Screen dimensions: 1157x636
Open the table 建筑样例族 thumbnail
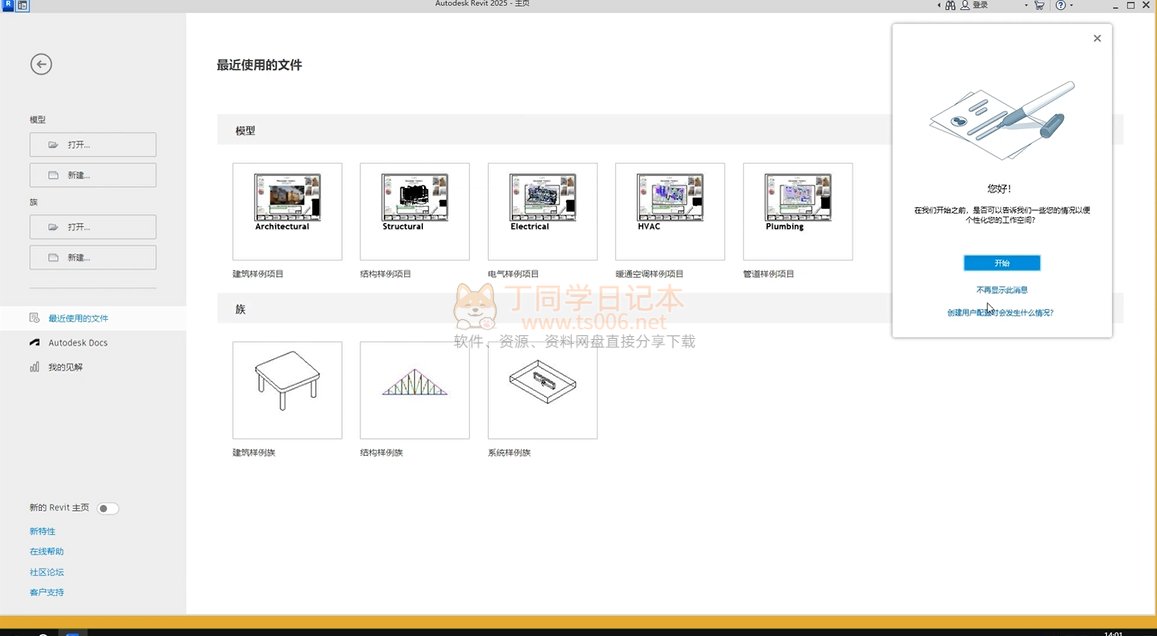[x=287, y=390]
